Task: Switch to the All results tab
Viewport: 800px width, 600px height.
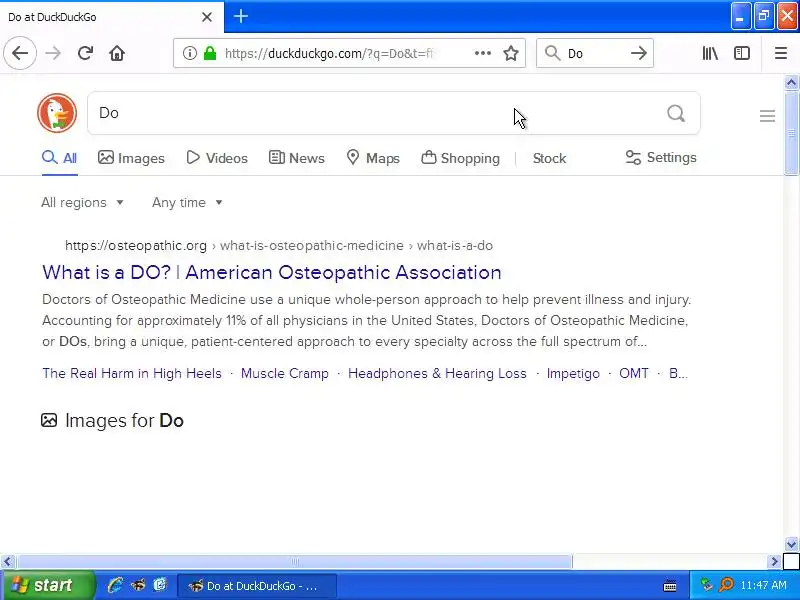Action: click(x=60, y=158)
